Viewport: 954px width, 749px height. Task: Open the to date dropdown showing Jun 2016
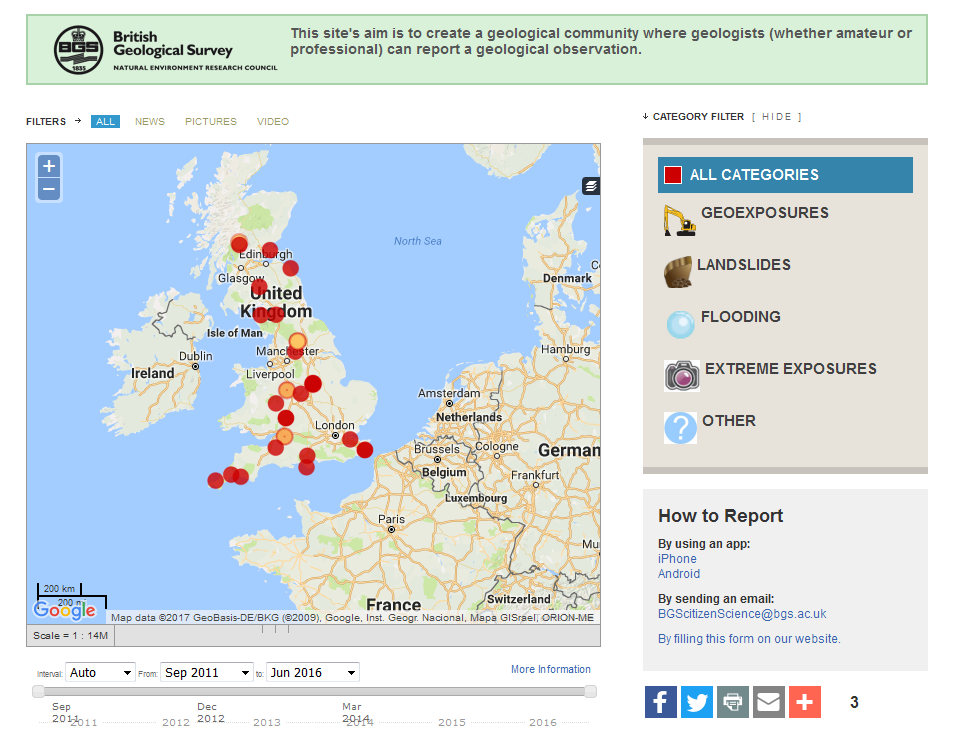point(312,672)
